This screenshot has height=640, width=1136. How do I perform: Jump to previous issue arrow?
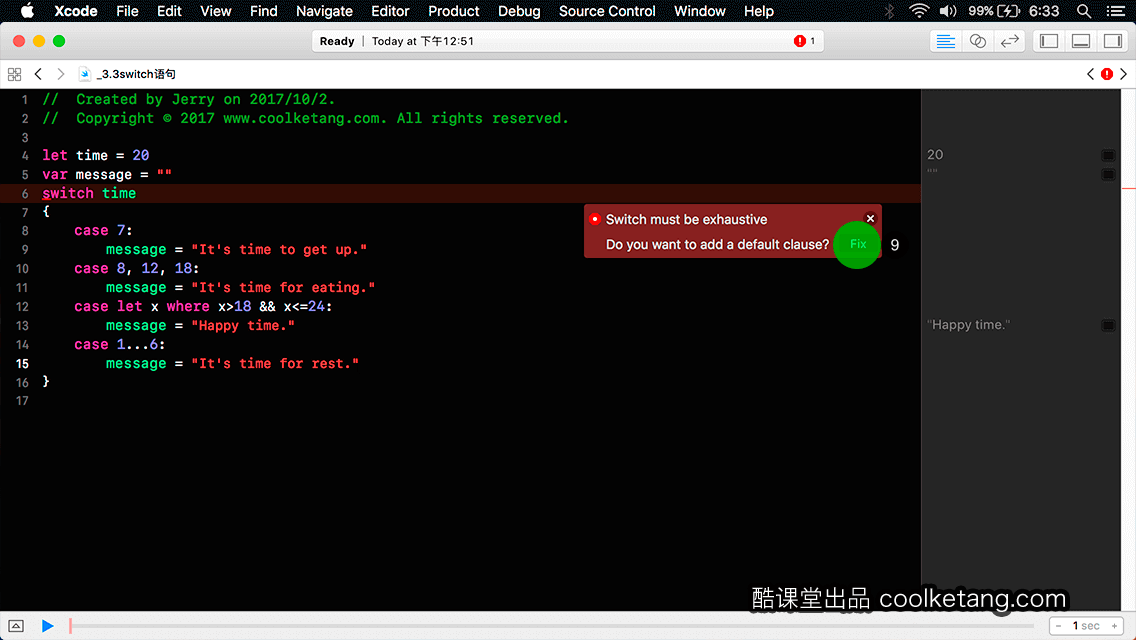point(1090,74)
